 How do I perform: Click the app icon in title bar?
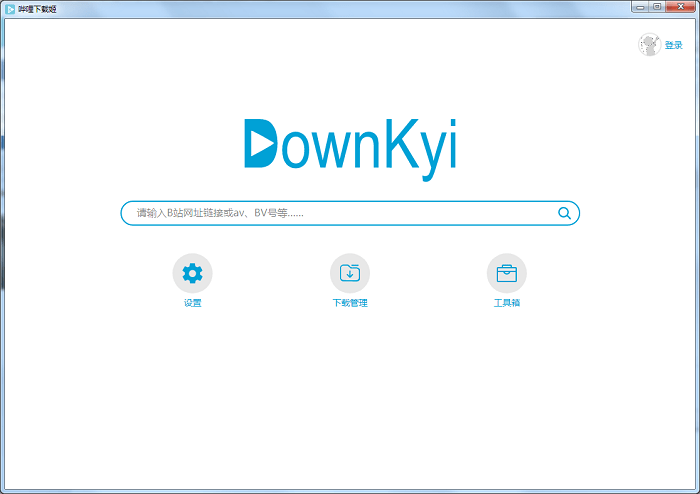pyautogui.click(x=9, y=7)
